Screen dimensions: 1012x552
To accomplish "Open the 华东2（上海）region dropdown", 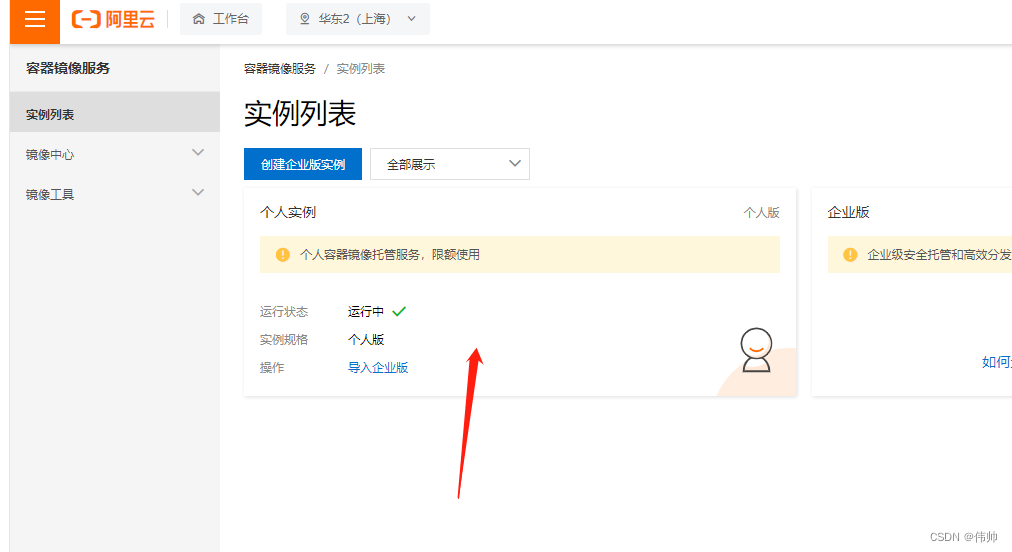I will pos(358,19).
